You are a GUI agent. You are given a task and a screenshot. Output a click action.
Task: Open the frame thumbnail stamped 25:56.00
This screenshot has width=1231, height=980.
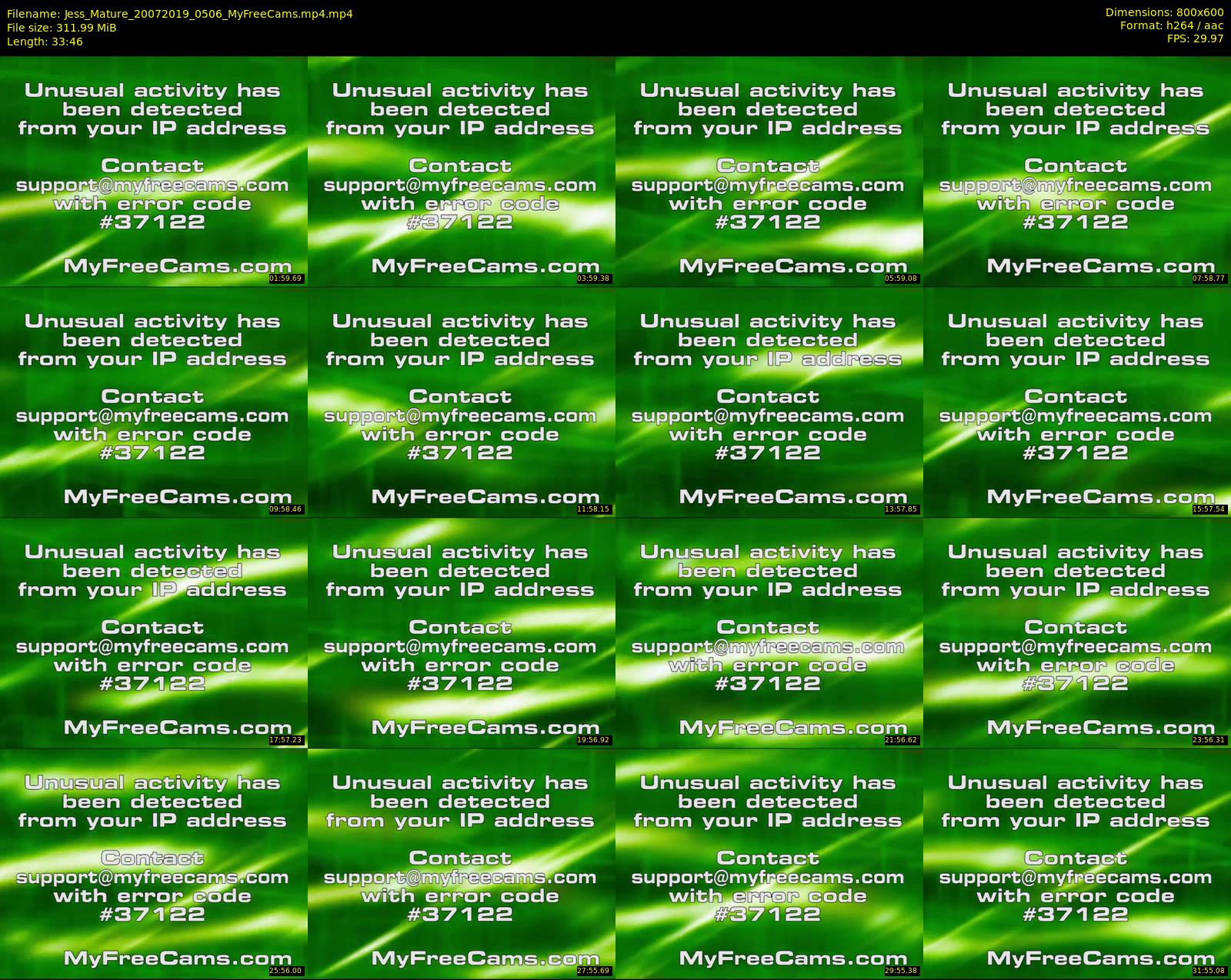[154, 863]
